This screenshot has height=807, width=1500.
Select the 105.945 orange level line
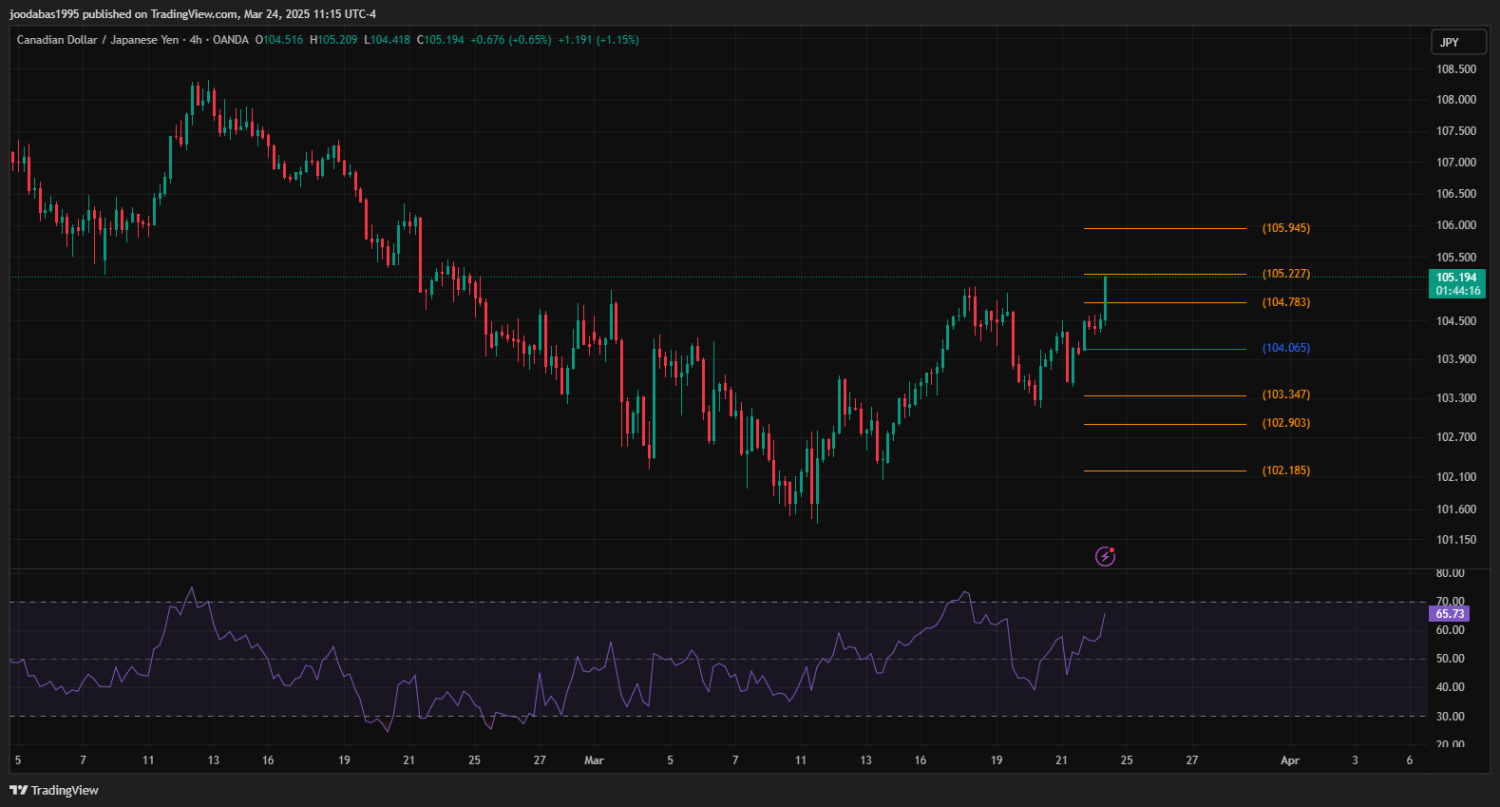1165,229
